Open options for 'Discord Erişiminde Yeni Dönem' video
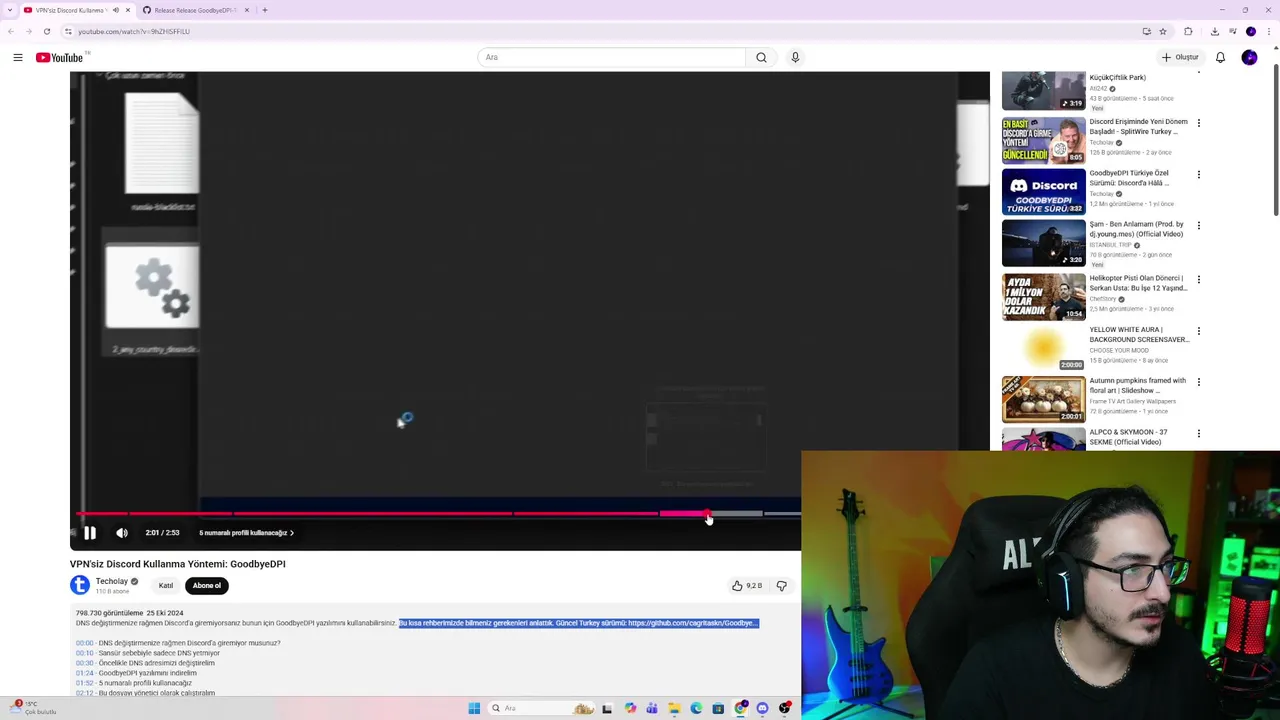The height and width of the screenshot is (720, 1280). pyautogui.click(x=1199, y=123)
